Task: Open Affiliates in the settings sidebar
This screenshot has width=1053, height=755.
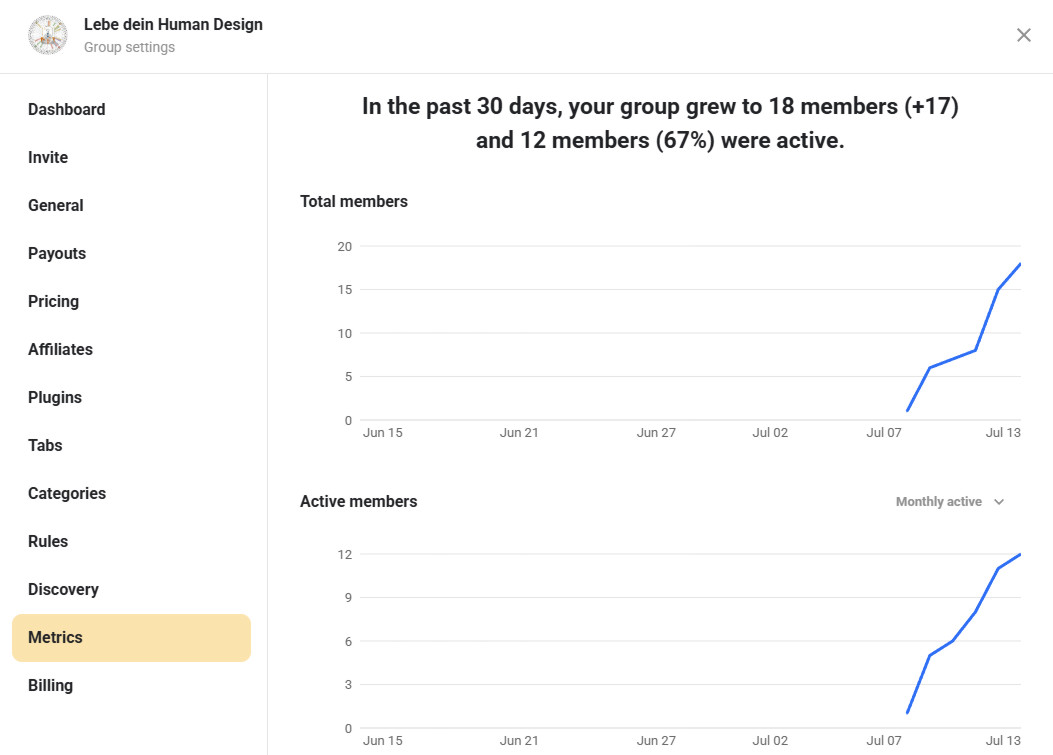Action: (x=60, y=350)
